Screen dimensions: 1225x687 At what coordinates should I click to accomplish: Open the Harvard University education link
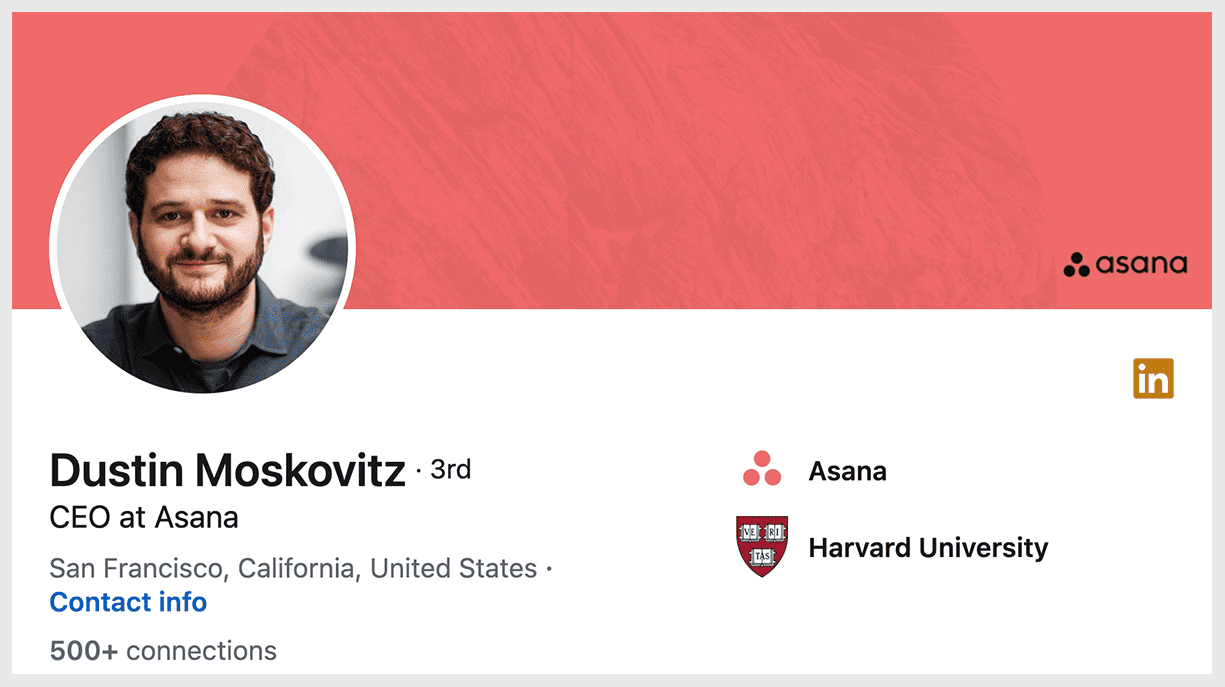pyautogui.click(x=928, y=548)
